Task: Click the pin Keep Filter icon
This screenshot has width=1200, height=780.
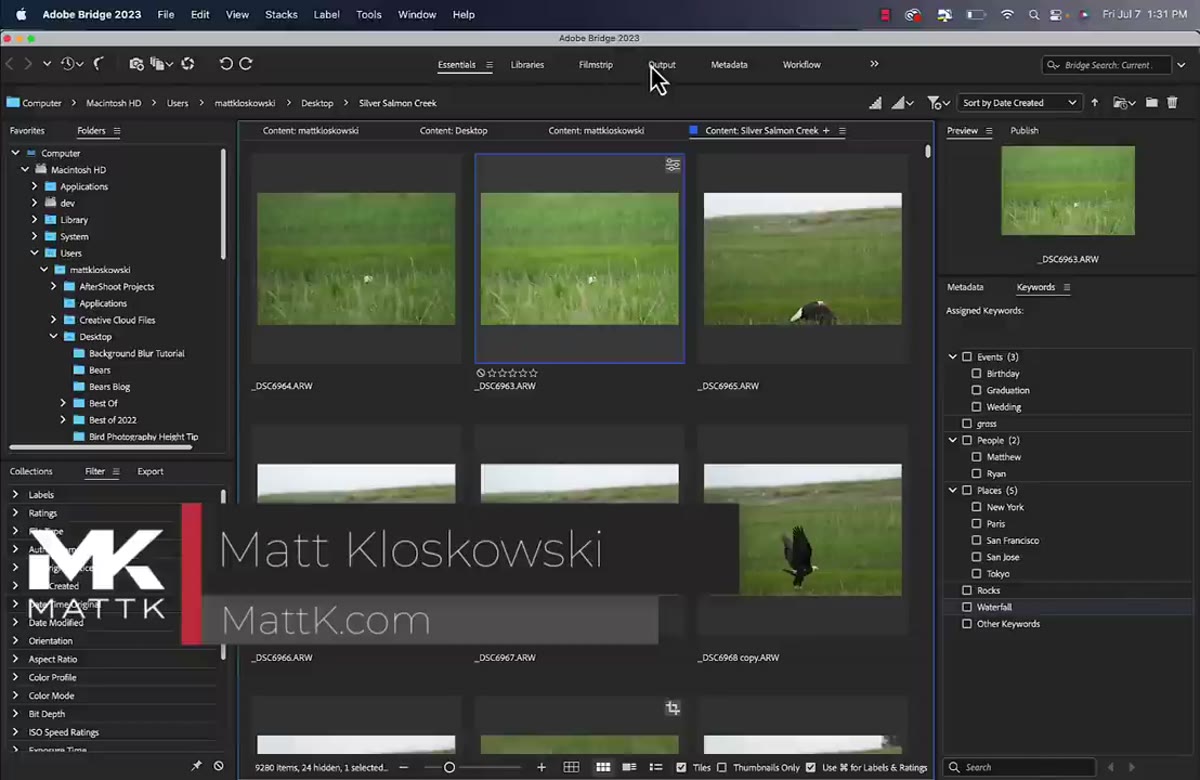Action: (197, 766)
